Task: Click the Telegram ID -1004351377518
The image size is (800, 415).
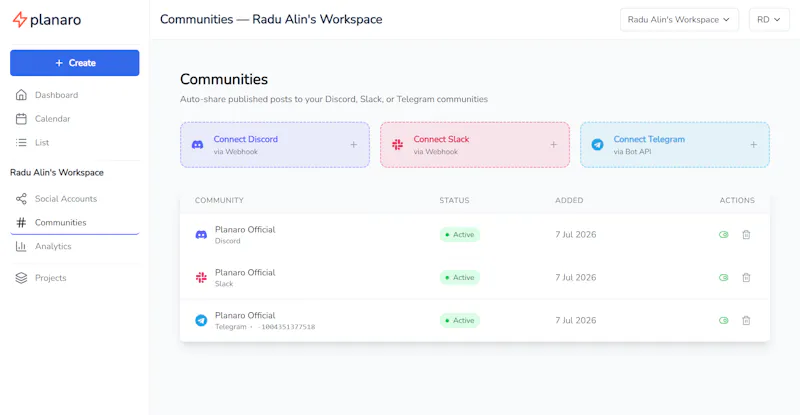Action: tap(286, 327)
